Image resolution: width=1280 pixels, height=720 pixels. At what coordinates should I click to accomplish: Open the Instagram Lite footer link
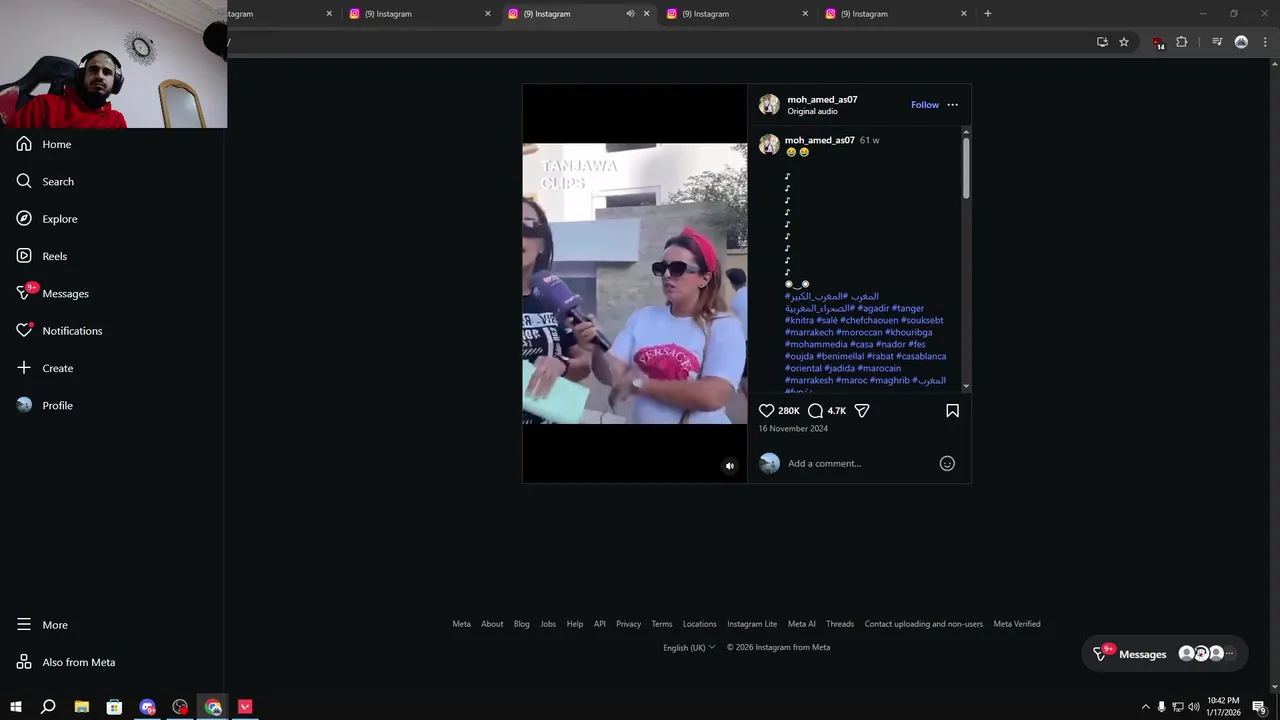coord(752,624)
